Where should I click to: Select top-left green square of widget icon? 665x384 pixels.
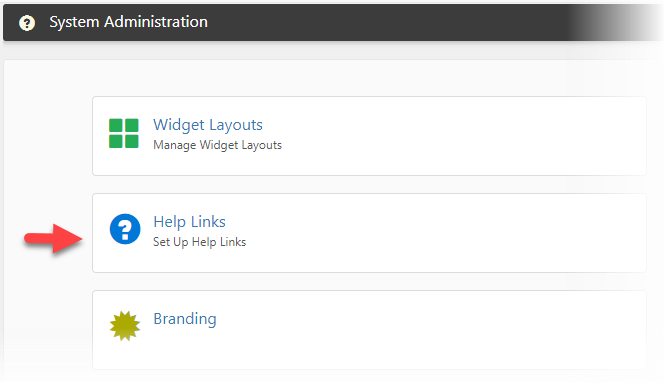click(116, 126)
